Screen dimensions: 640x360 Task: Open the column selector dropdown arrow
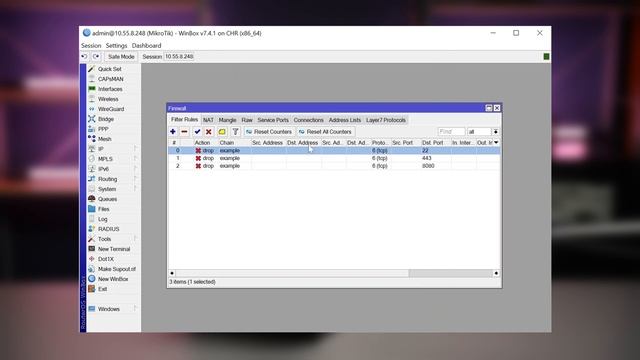coord(496,142)
